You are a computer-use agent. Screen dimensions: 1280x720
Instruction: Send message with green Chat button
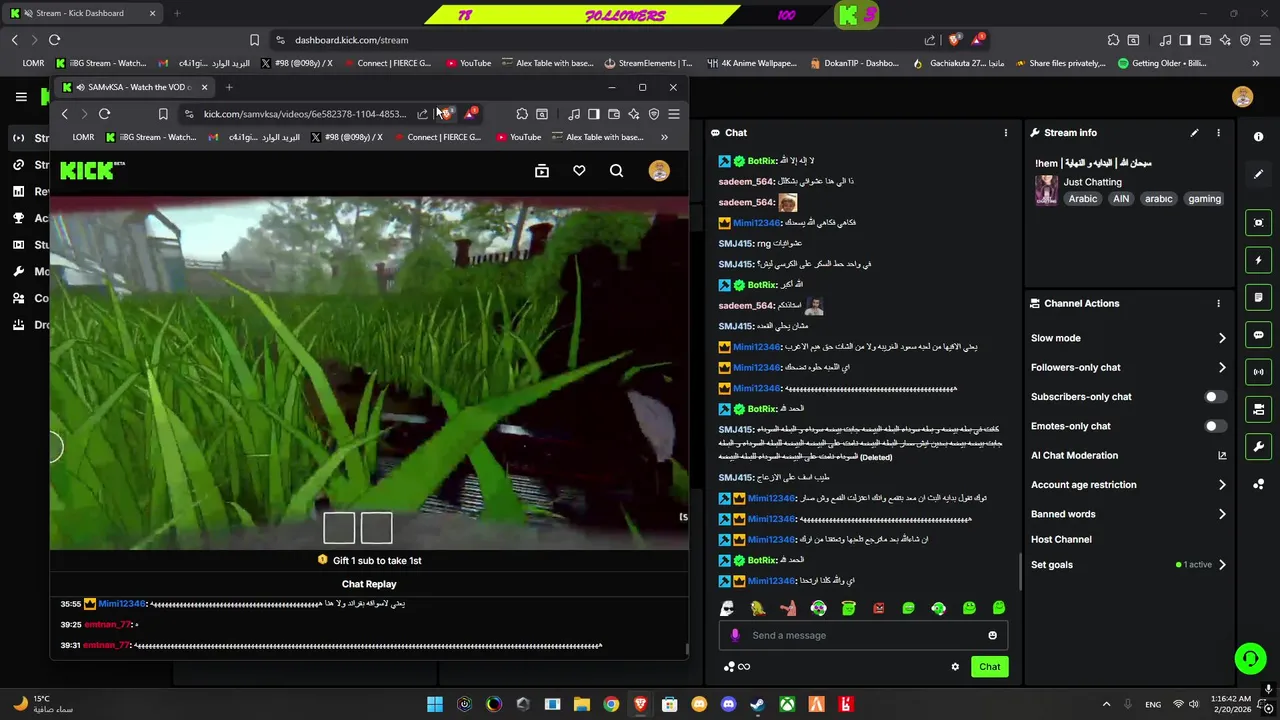click(x=989, y=667)
